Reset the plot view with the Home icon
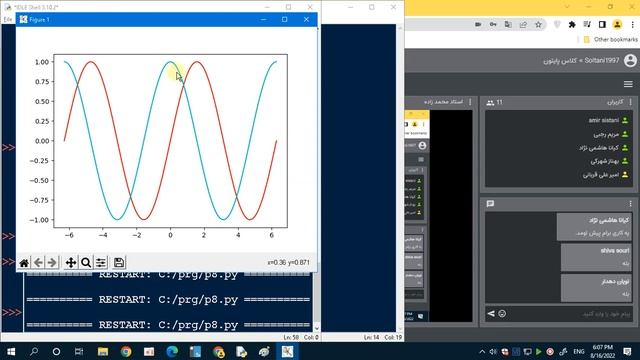 tap(24, 262)
